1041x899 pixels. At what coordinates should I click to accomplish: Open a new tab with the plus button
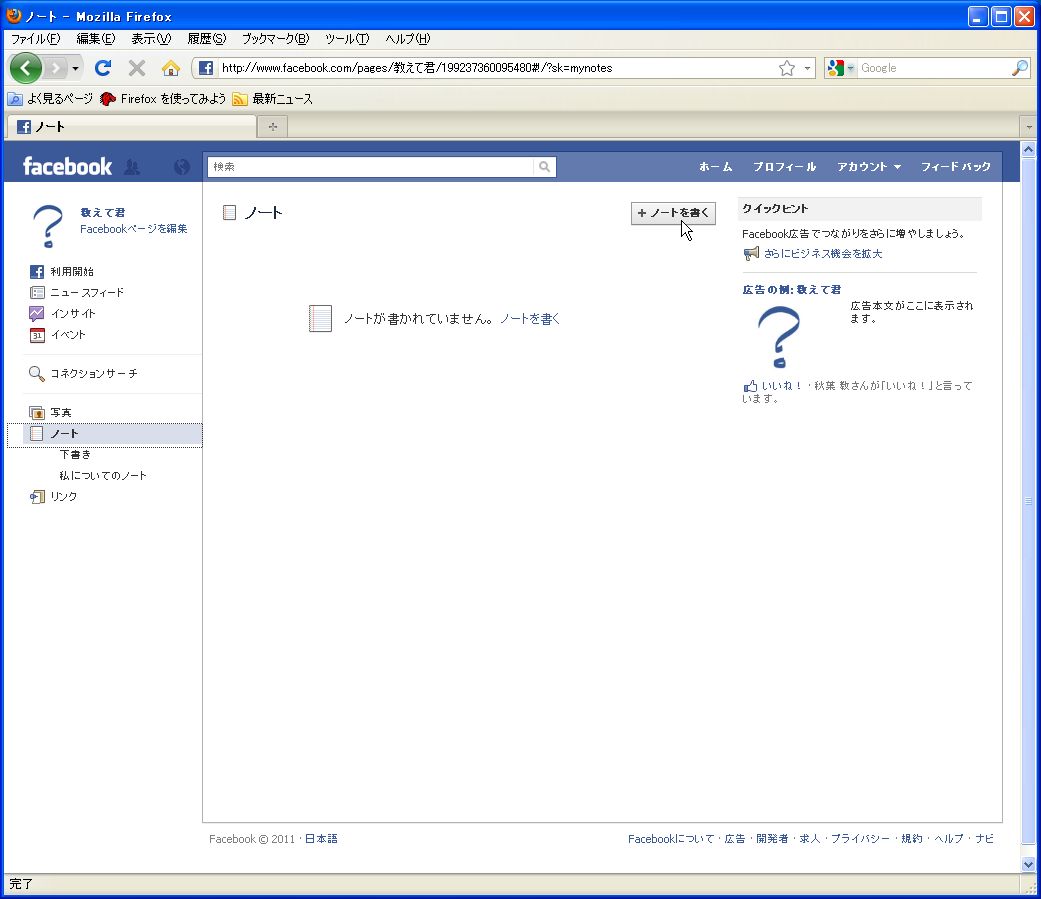[x=272, y=126]
